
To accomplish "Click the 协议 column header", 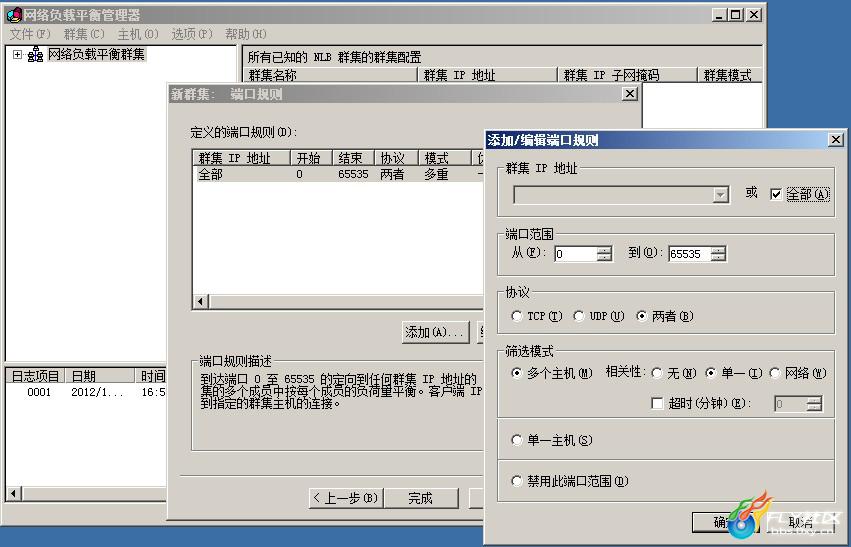I will (x=396, y=158).
